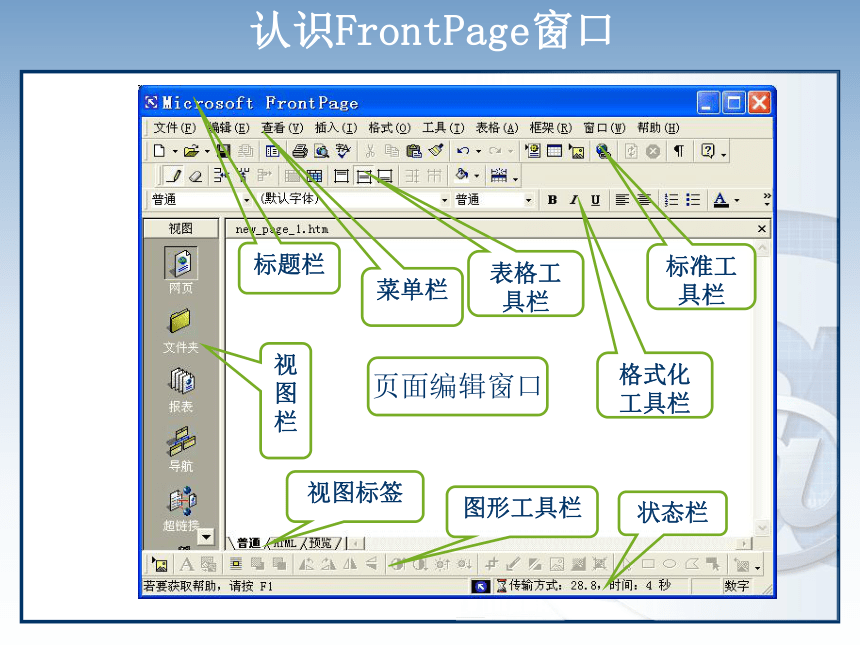Click the Undo arrow icon
The width and height of the screenshot is (860, 645).
[463, 151]
